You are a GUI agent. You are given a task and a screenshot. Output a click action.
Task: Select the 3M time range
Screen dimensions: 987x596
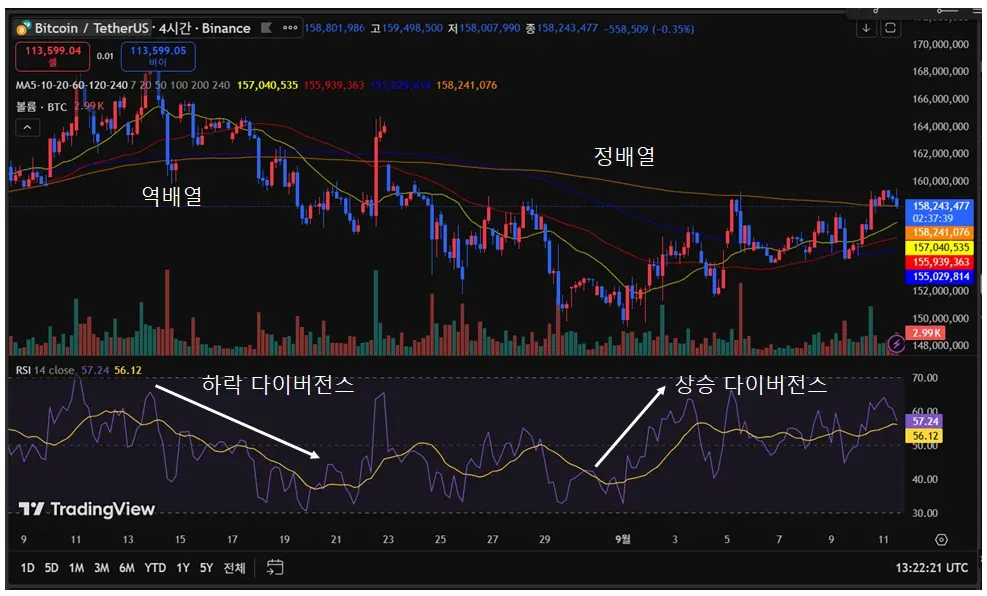tap(101, 568)
